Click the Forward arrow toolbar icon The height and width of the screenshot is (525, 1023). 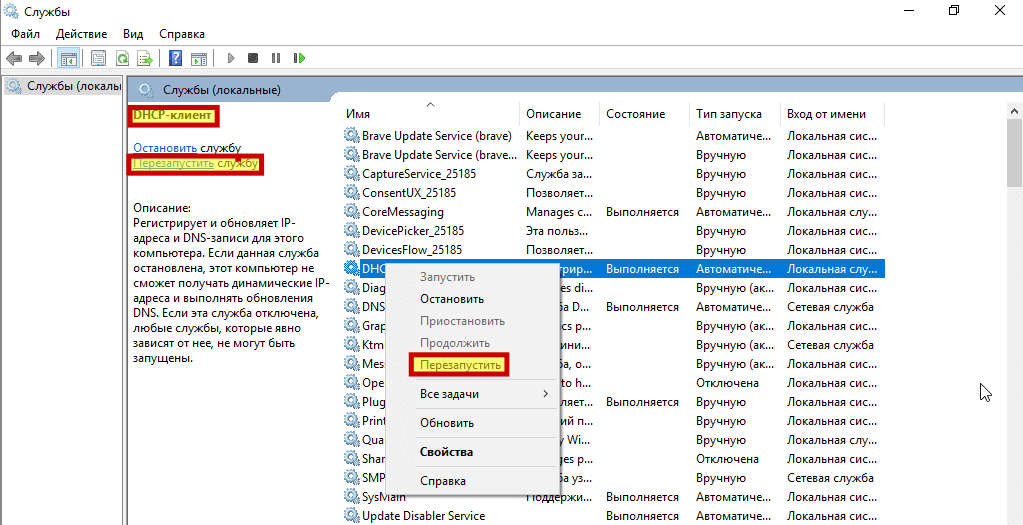[37, 58]
